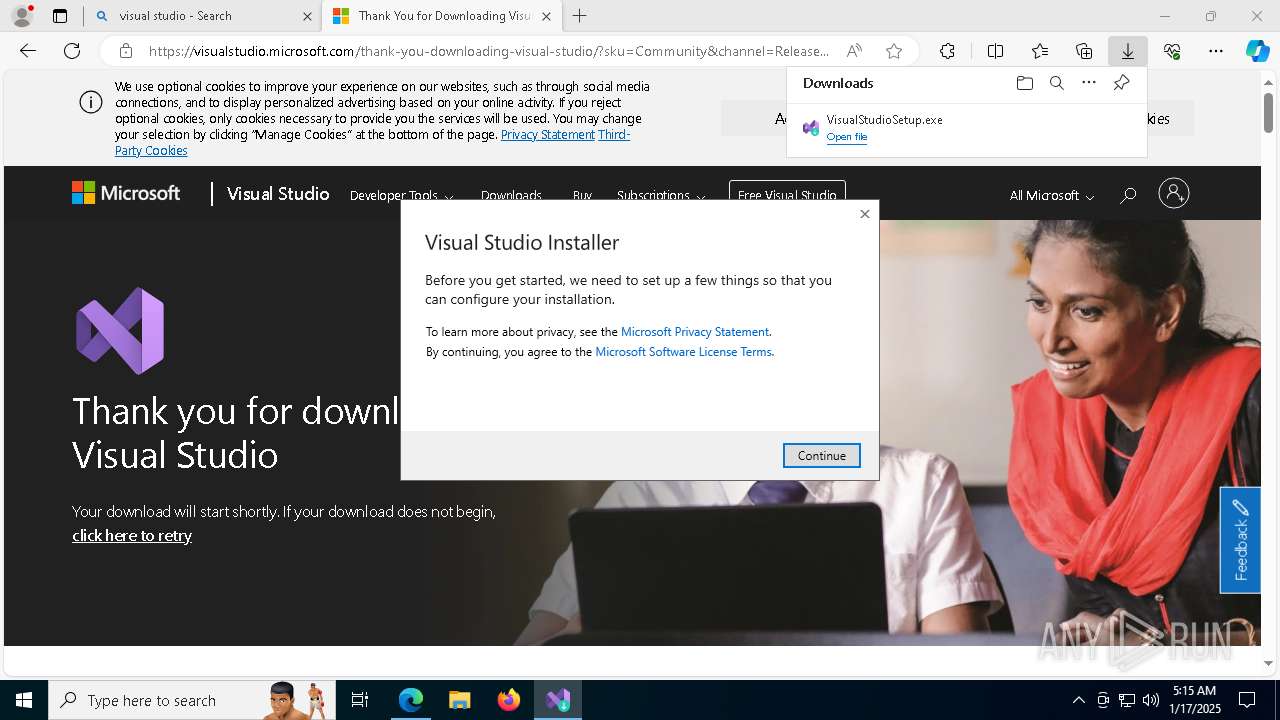Open the Browser essentials heart icon

click(1172, 51)
